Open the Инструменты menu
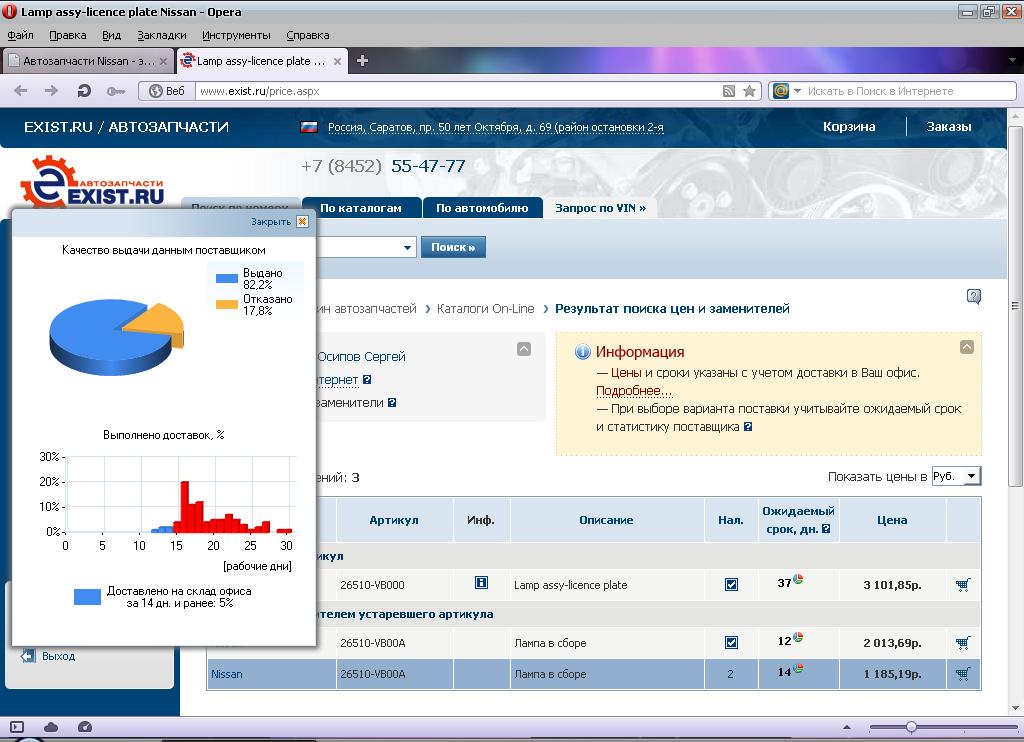This screenshot has width=1024, height=742. coord(236,35)
